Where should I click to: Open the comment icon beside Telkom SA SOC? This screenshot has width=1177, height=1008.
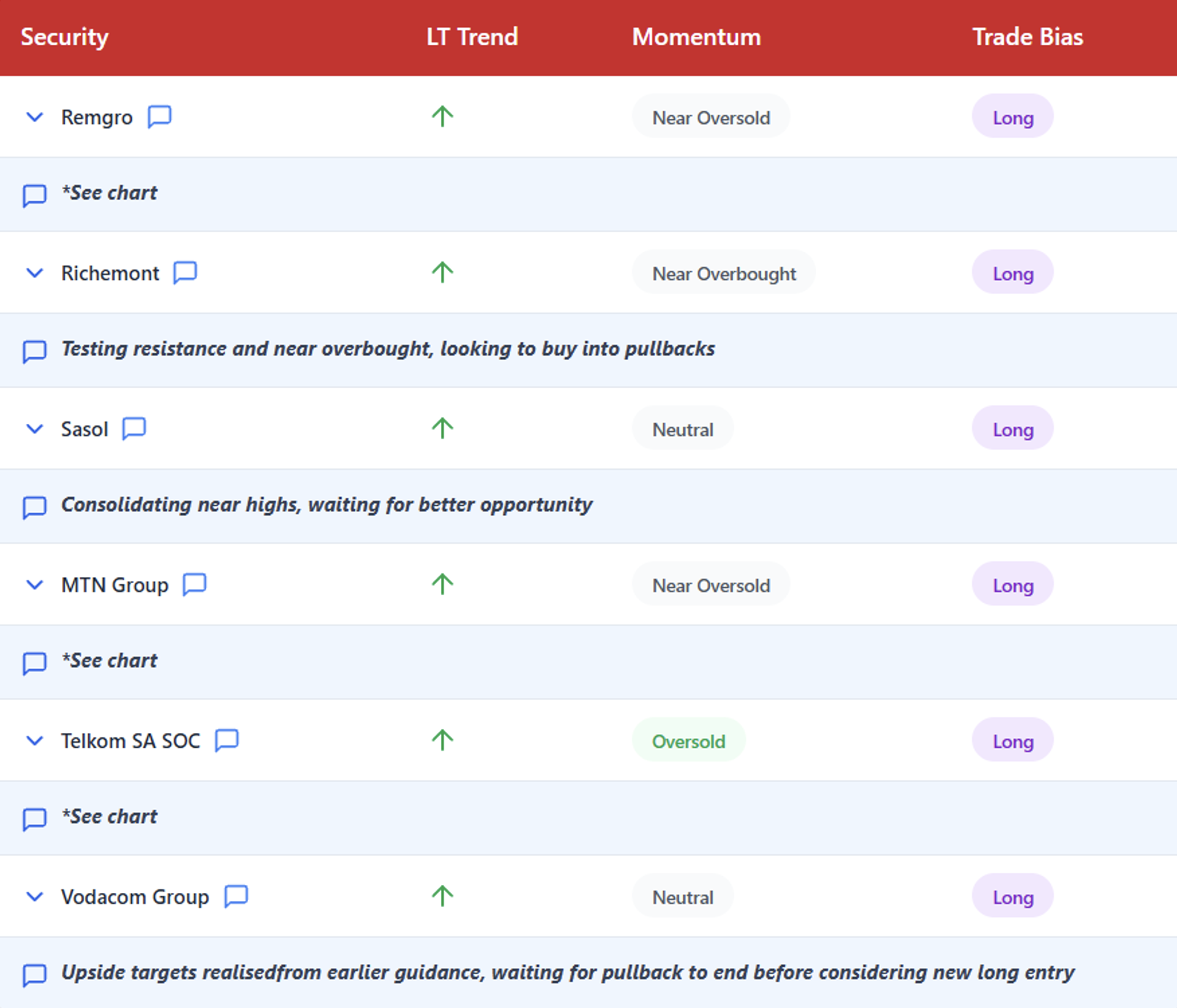[227, 740]
